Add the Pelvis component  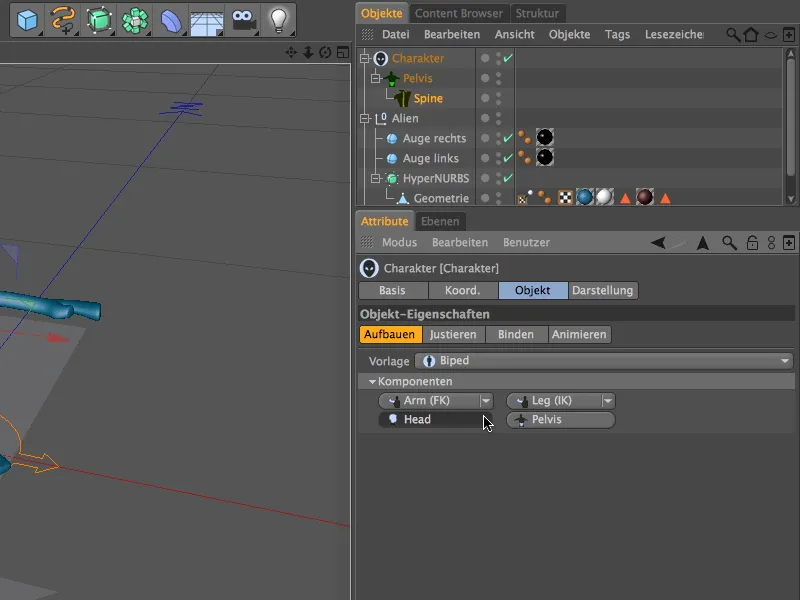pyautogui.click(x=561, y=420)
